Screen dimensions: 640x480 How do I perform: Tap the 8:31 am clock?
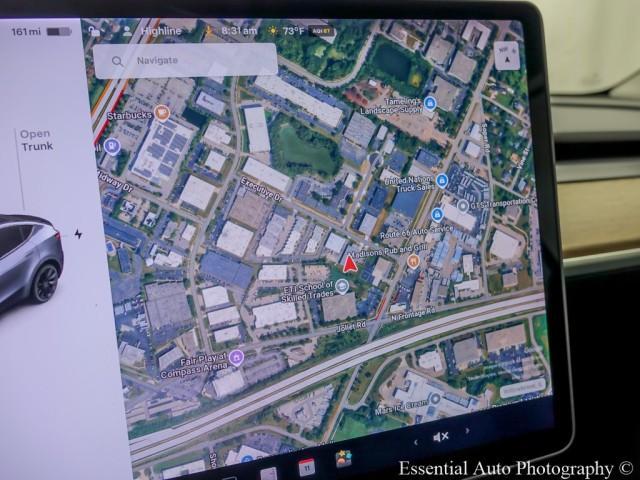click(239, 31)
